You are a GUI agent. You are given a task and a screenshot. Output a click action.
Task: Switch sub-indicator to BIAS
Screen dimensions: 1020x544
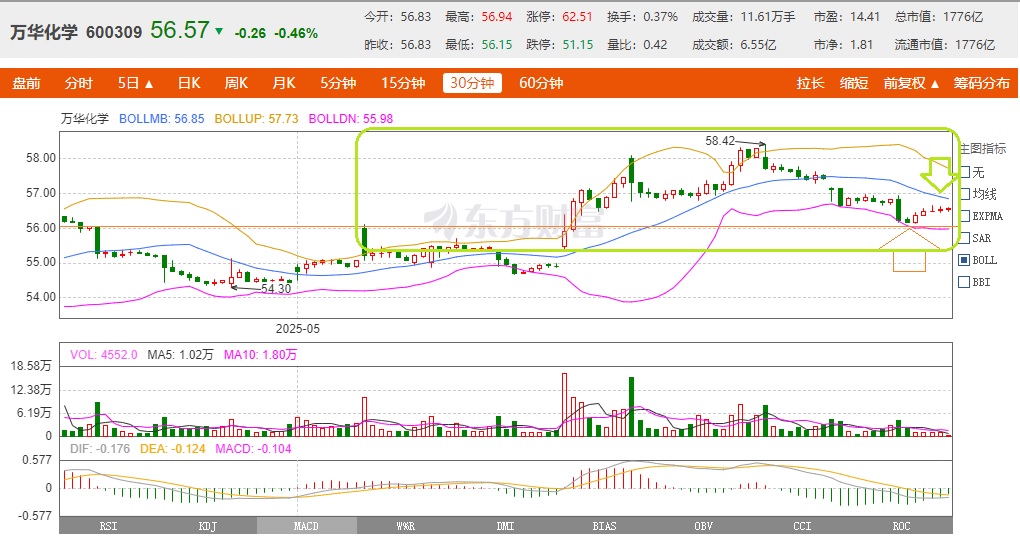604,526
